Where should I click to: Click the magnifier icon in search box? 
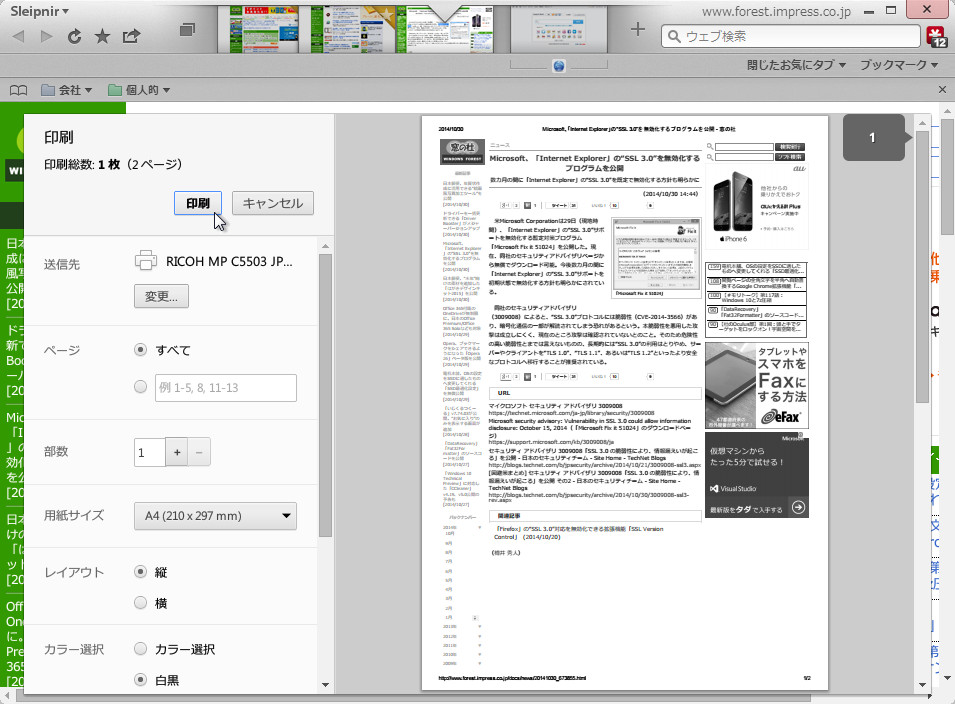click(x=674, y=37)
